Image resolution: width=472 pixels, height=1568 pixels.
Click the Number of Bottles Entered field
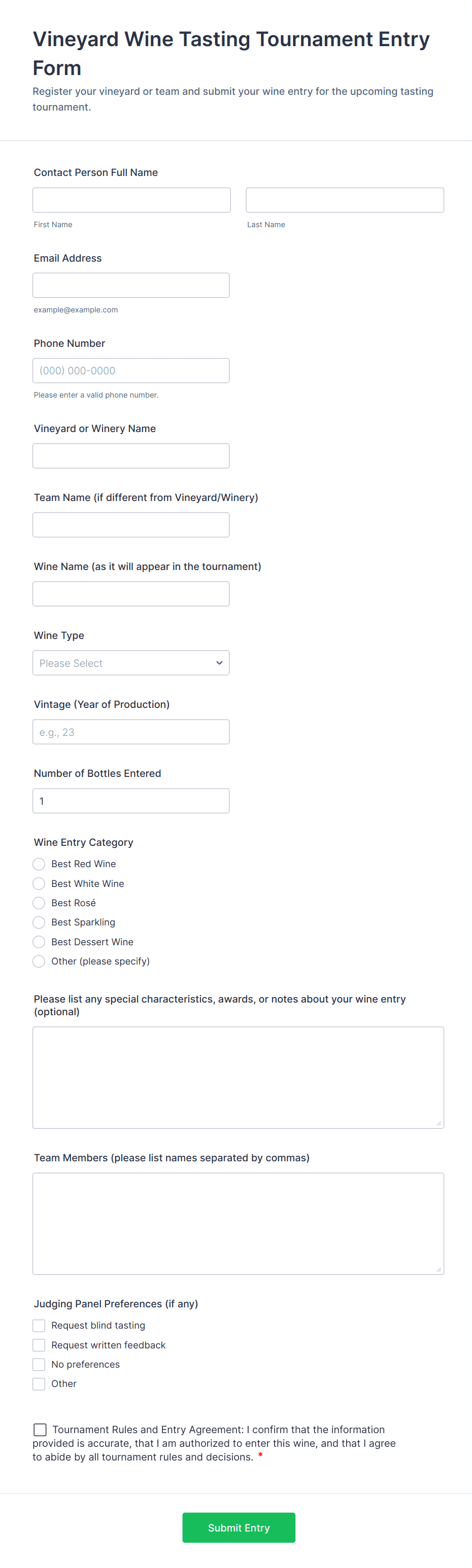click(x=131, y=801)
